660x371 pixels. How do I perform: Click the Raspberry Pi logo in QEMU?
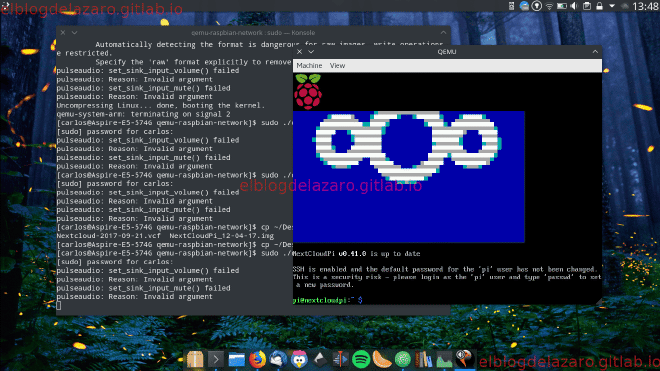[308, 91]
